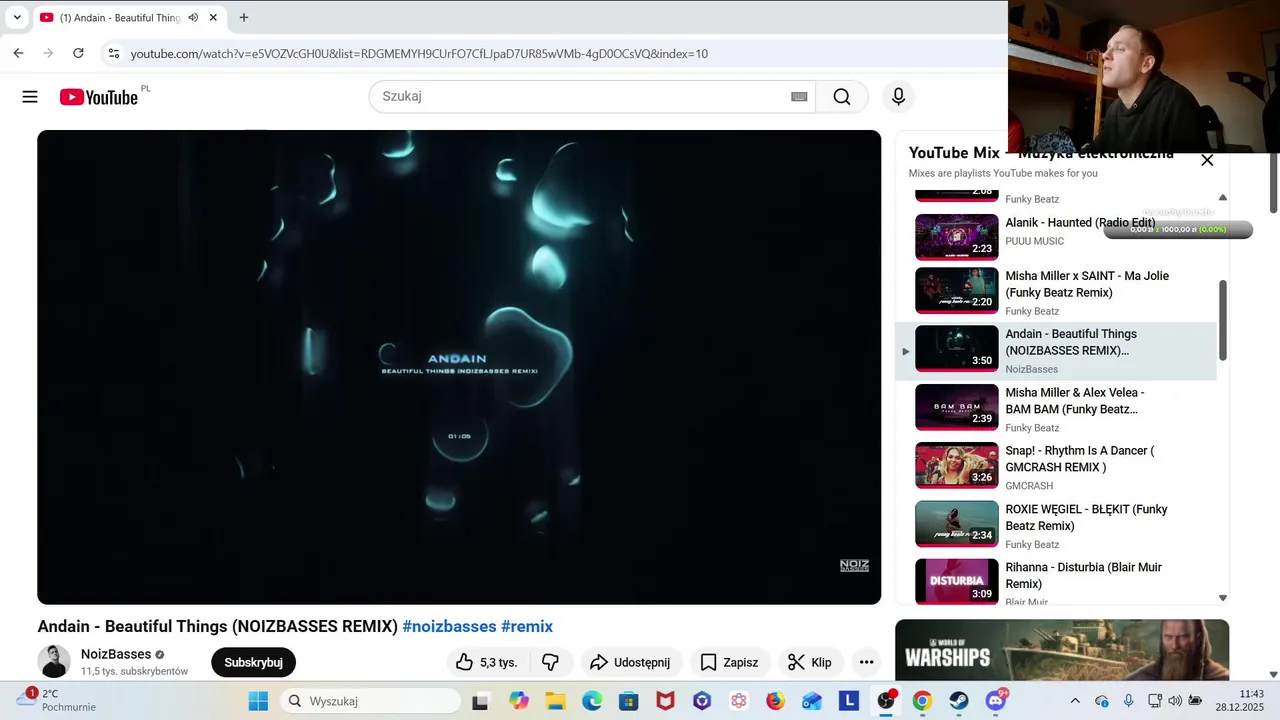Show hidden system tray icons
Screen dimensions: 1280x720
tap(1075, 701)
